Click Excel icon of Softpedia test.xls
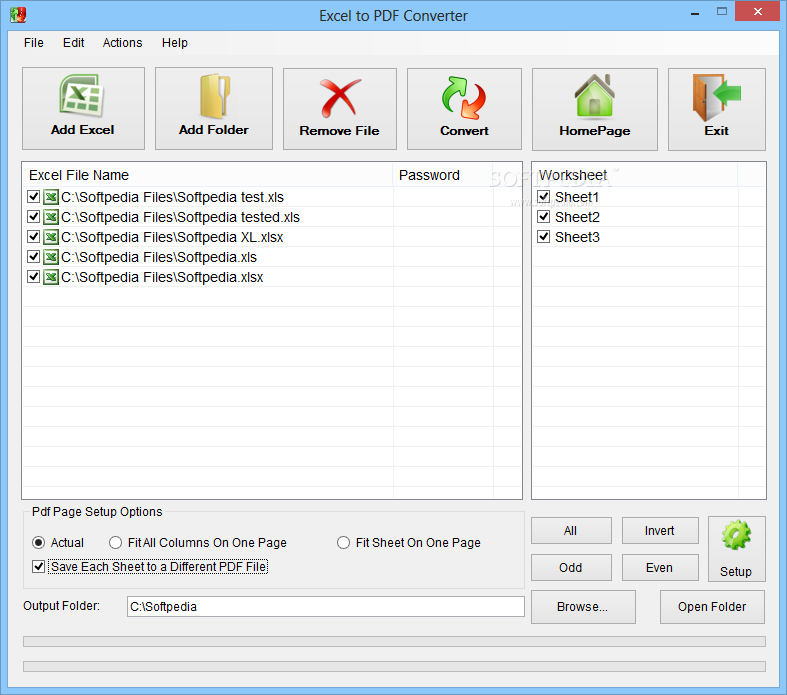 pyautogui.click(x=51, y=197)
